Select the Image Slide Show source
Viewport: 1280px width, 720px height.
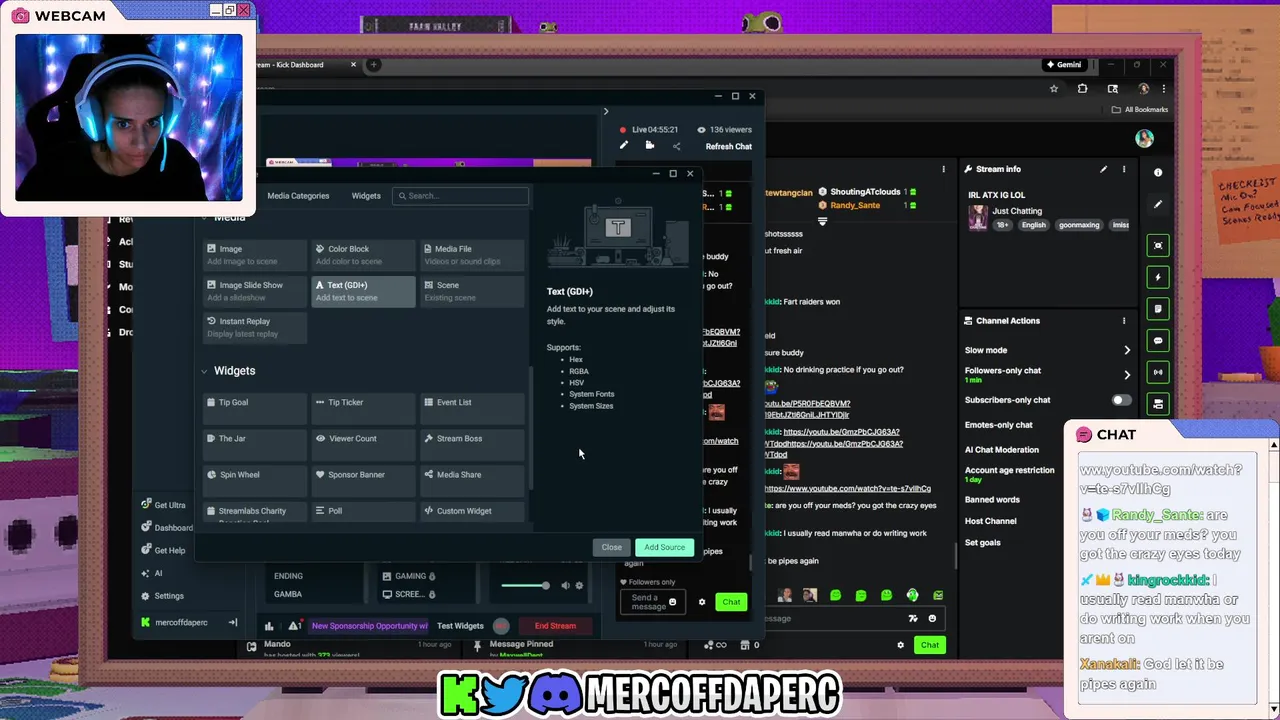(254, 291)
